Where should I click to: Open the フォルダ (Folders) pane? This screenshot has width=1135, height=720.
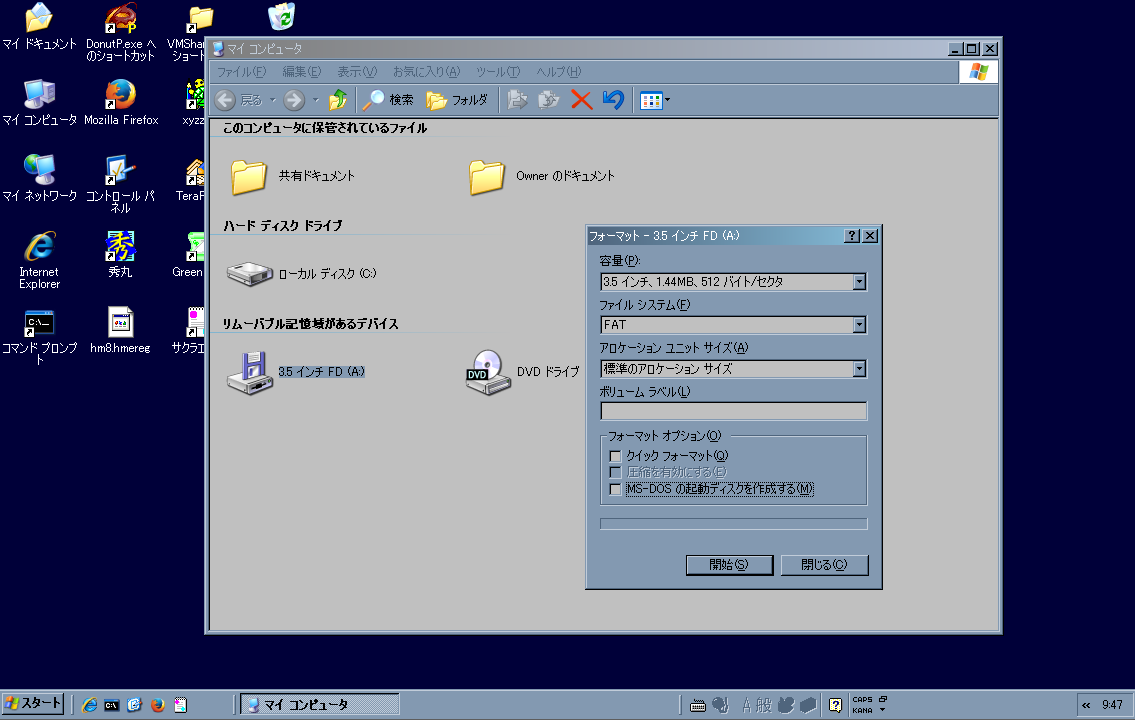tap(454, 100)
